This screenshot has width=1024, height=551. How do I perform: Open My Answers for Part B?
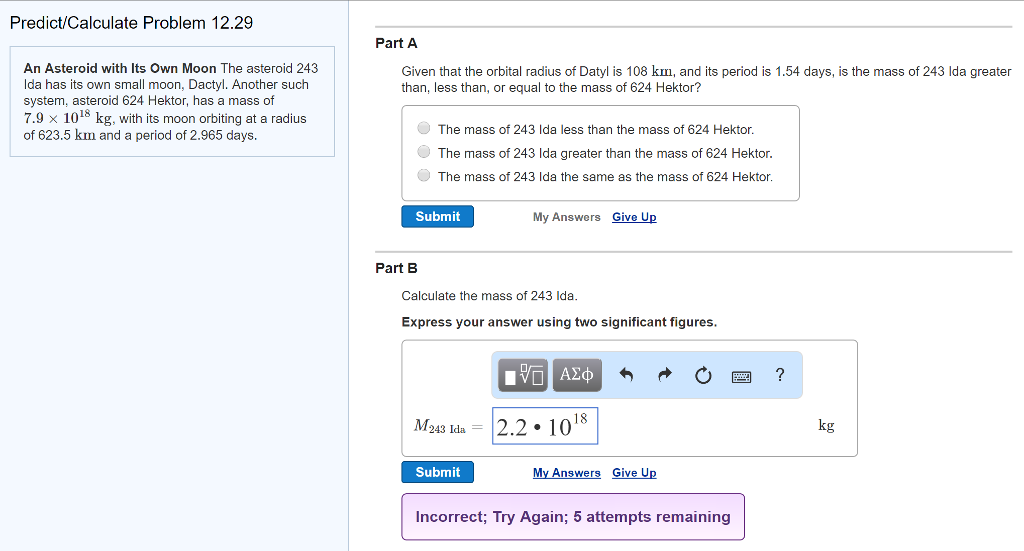coord(567,473)
